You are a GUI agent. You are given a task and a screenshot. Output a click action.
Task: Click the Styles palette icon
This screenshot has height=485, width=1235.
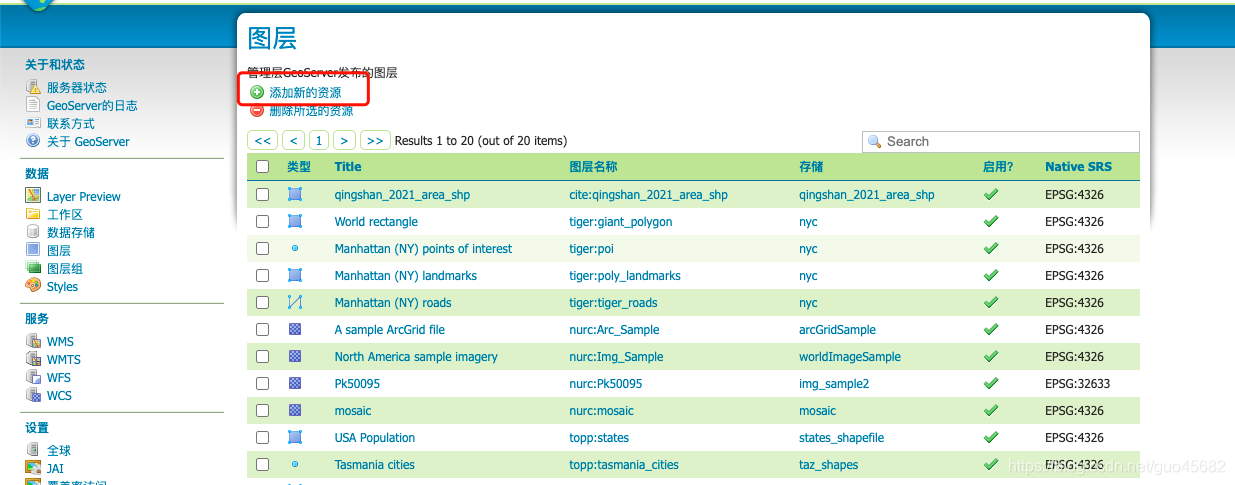tap(33, 286)
